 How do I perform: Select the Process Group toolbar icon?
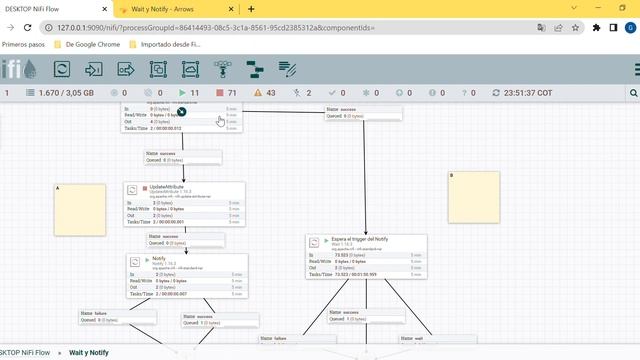point(158,69)
